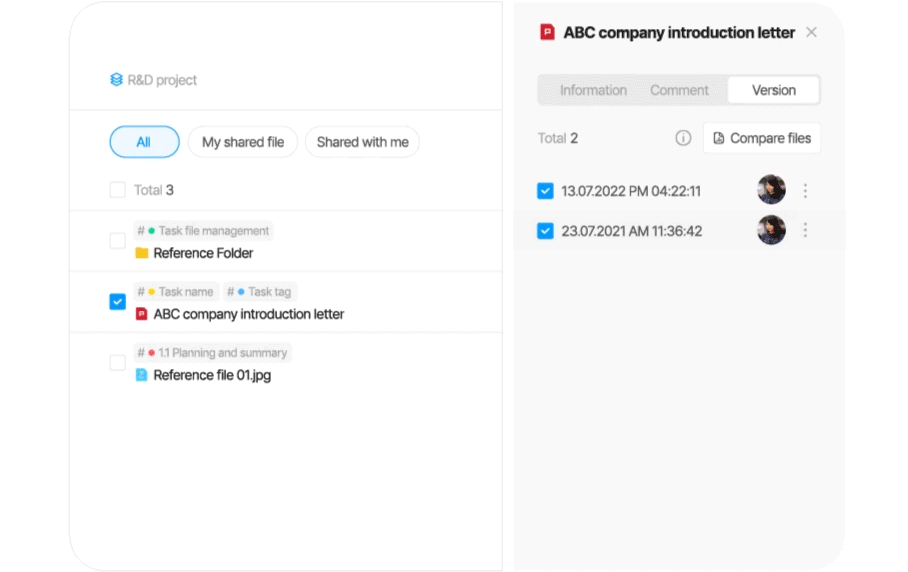
Task: Click the red file icon in list row
Action: (x=141, y=314)
